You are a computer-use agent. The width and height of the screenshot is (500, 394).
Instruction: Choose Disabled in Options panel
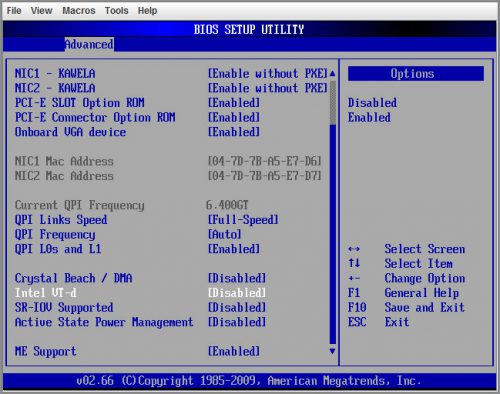coord(372,103)
